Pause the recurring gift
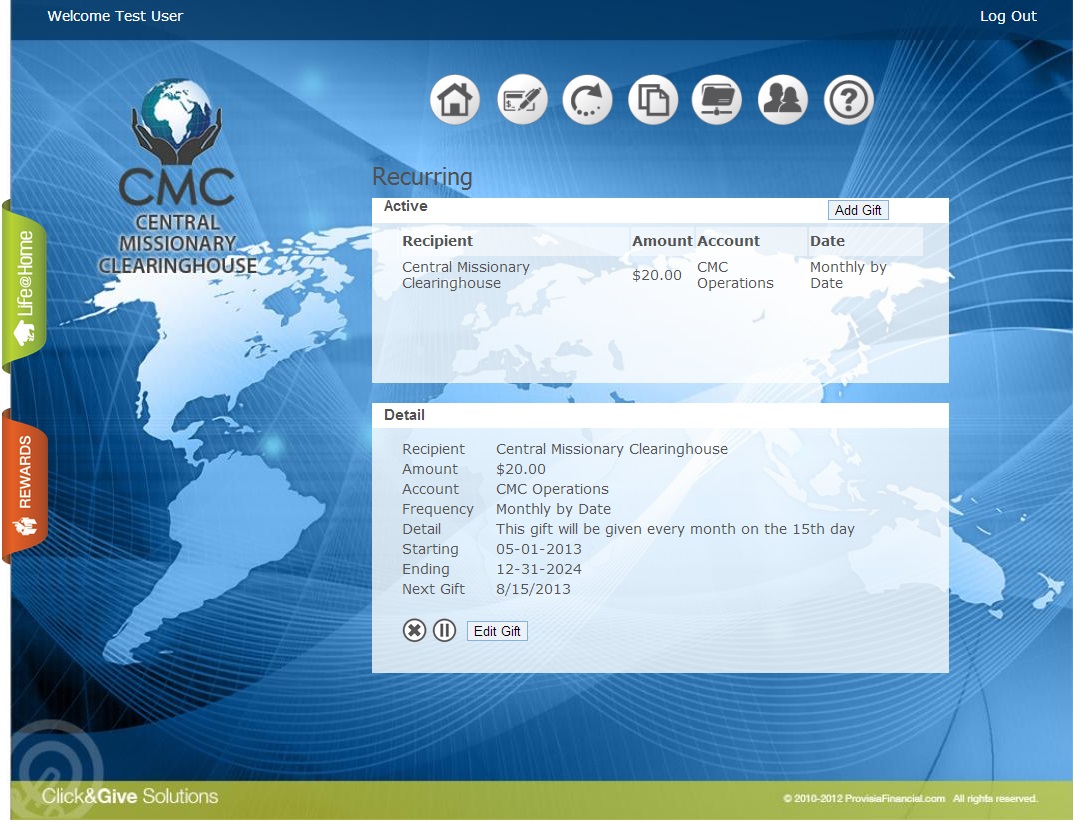The image size is (1073, 822). coord(444,630)
